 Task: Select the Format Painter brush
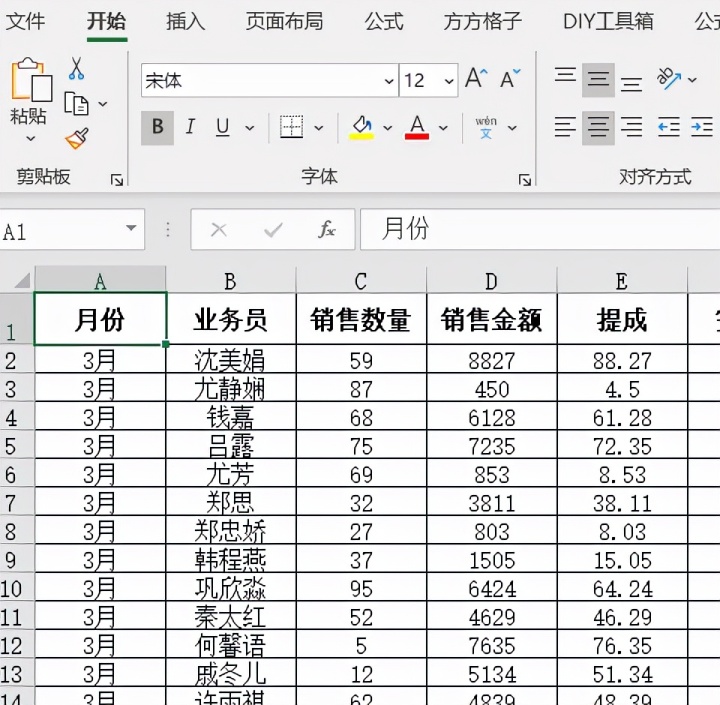click(77, 138)
